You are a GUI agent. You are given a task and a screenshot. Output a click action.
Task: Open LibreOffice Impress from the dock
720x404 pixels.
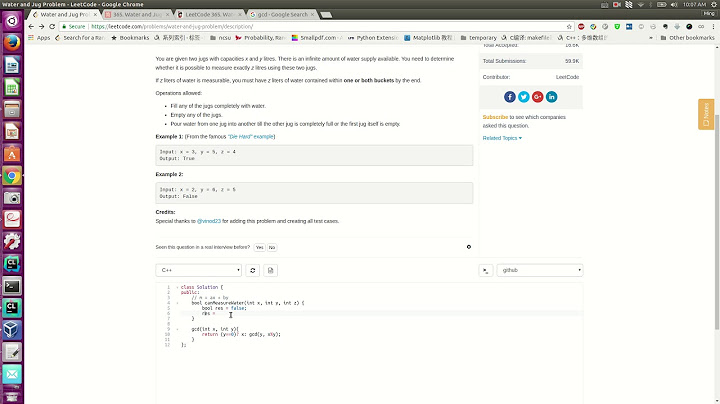pyautogui.click(x=12, y=131)
